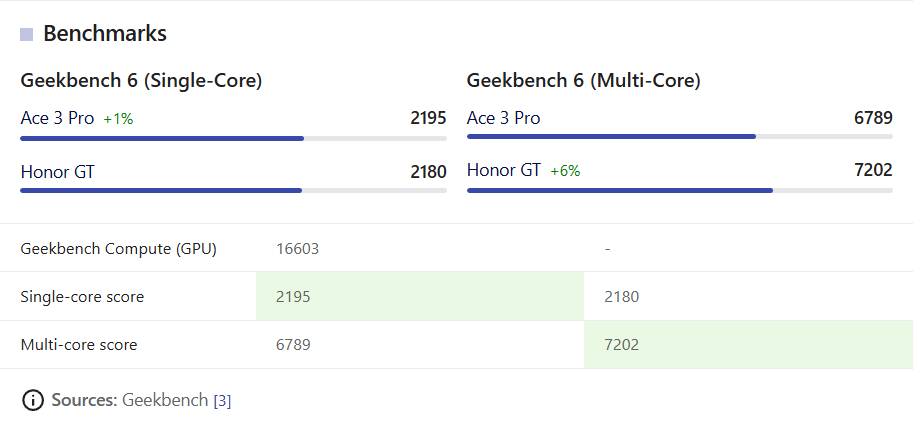Click the highlighted 7202 multi-core table cell

click(748, 345)
